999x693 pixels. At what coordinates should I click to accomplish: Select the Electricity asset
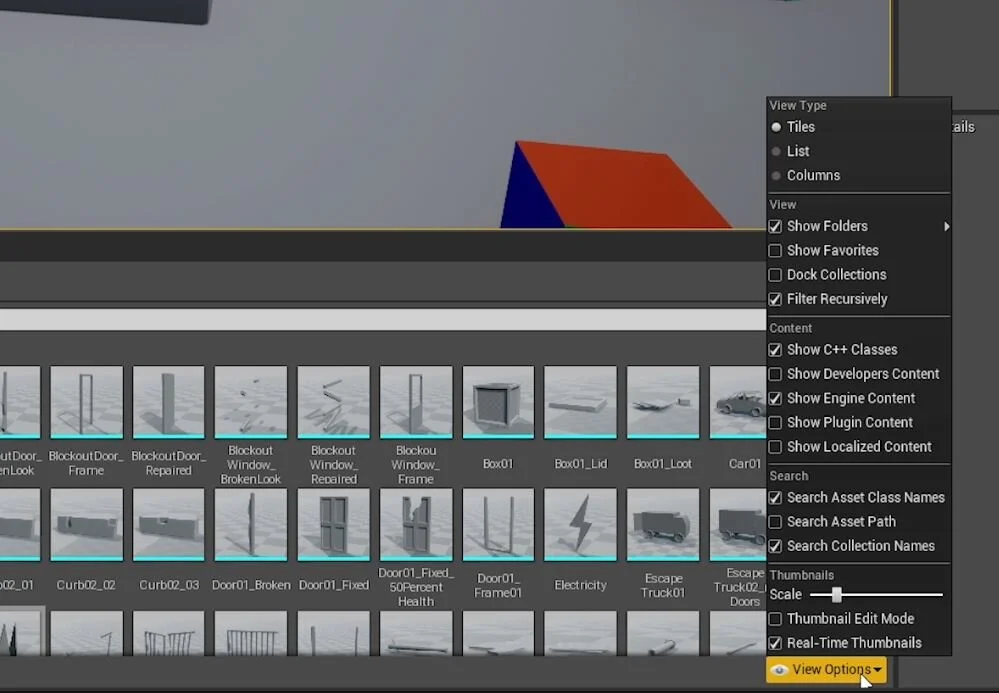pos(580,524)
